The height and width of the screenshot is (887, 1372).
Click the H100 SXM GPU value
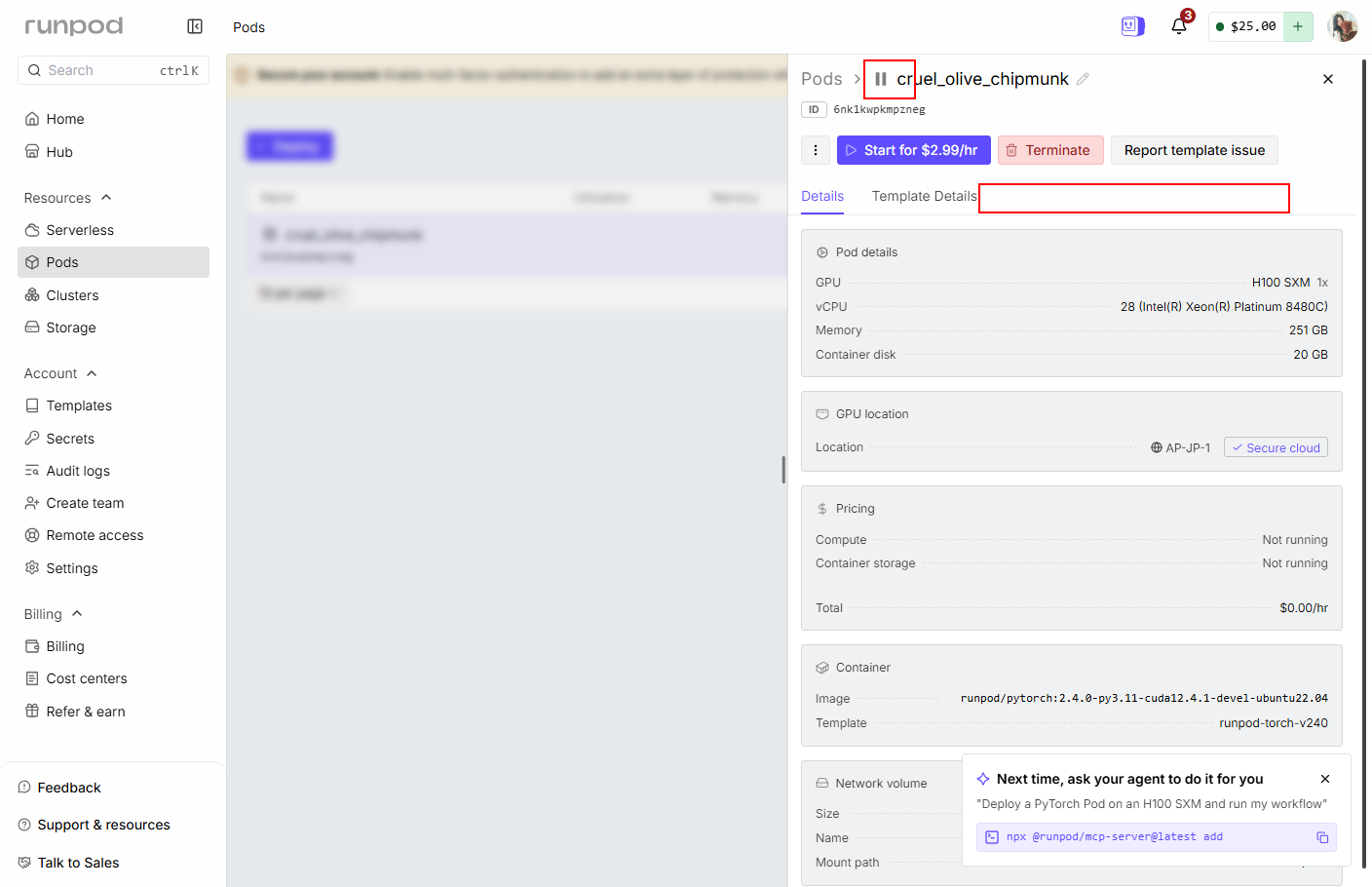1281,283
